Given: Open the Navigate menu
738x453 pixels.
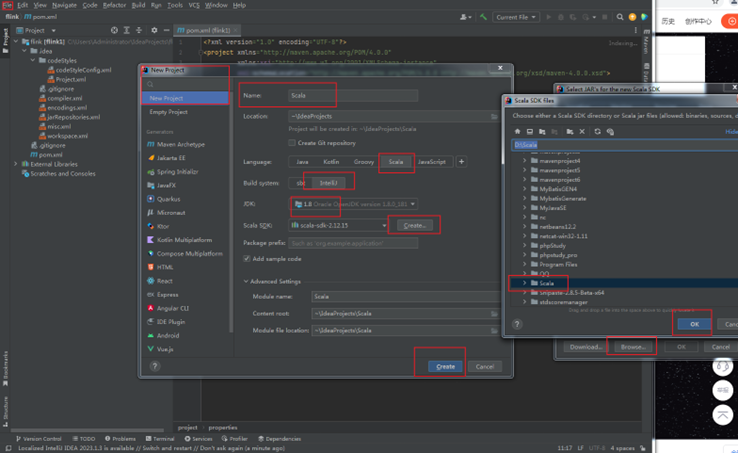Looking at the screenshot, I should click(64, 5).
